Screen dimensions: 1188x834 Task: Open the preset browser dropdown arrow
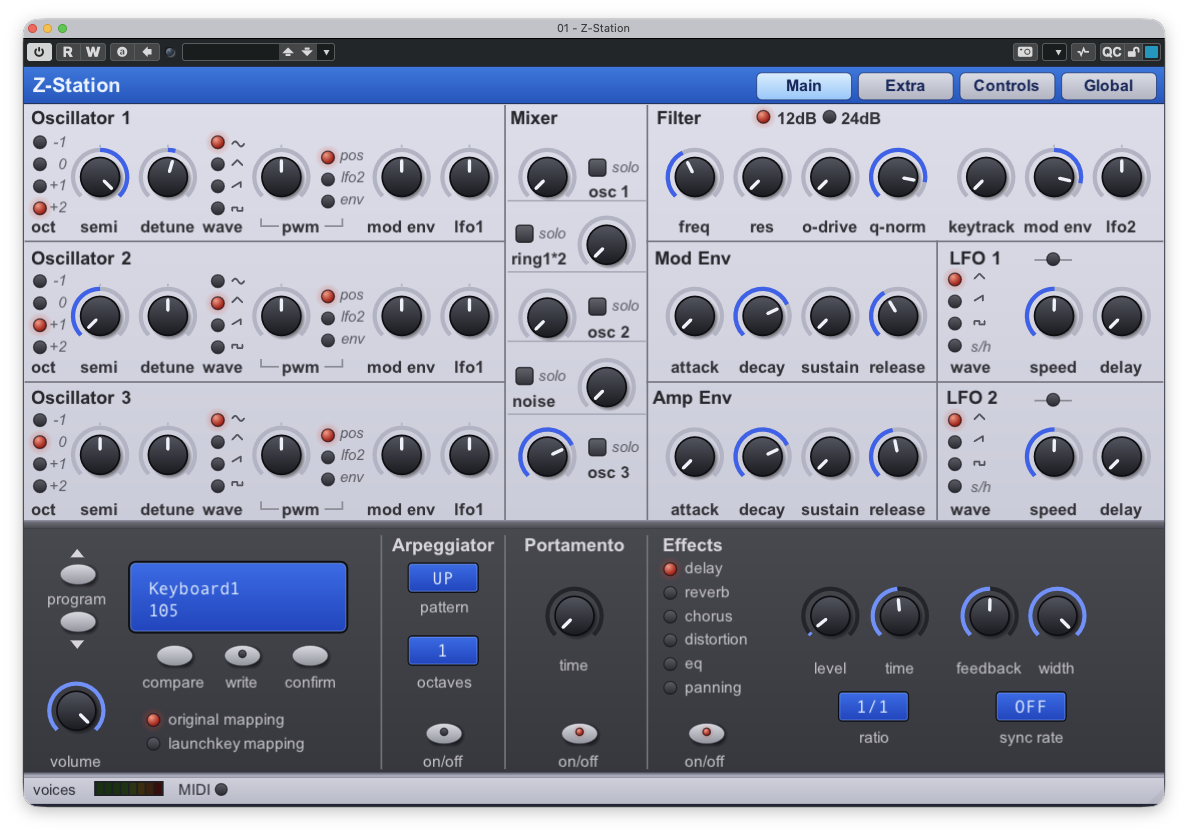pyautogui.click(x=327, y=52)
